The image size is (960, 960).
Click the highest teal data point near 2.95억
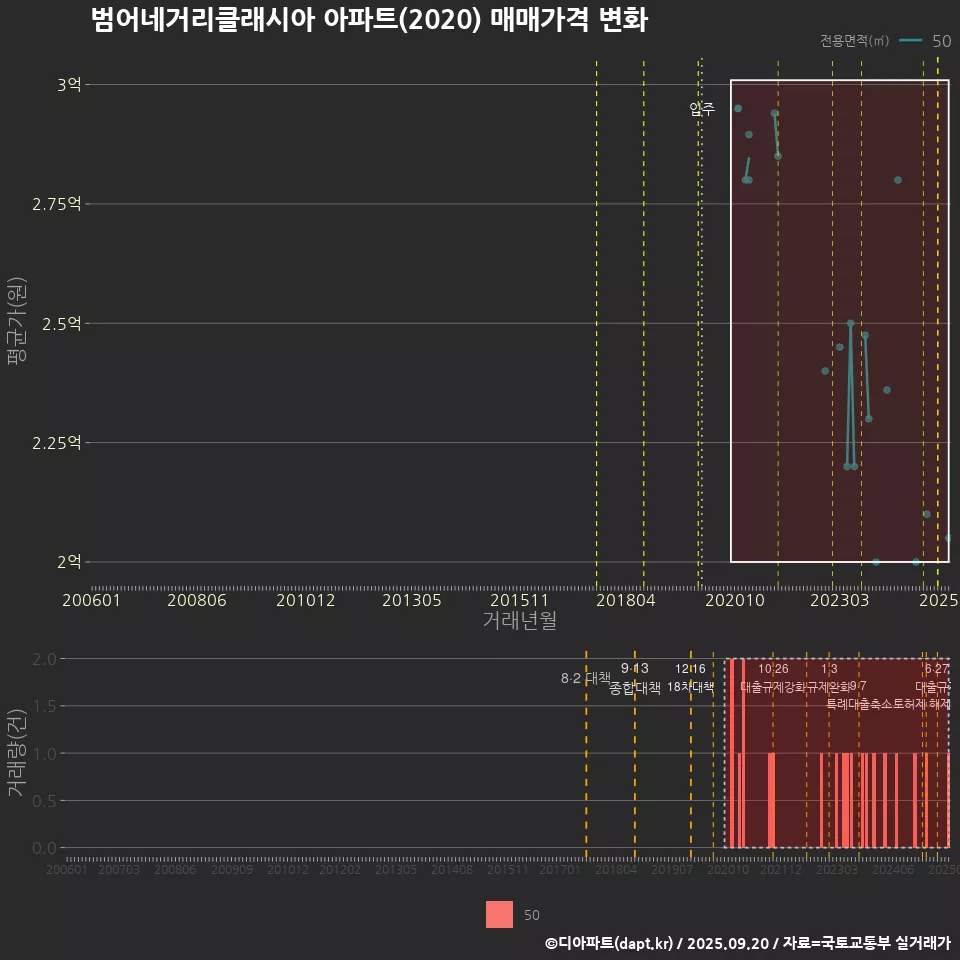pos(738,108)
